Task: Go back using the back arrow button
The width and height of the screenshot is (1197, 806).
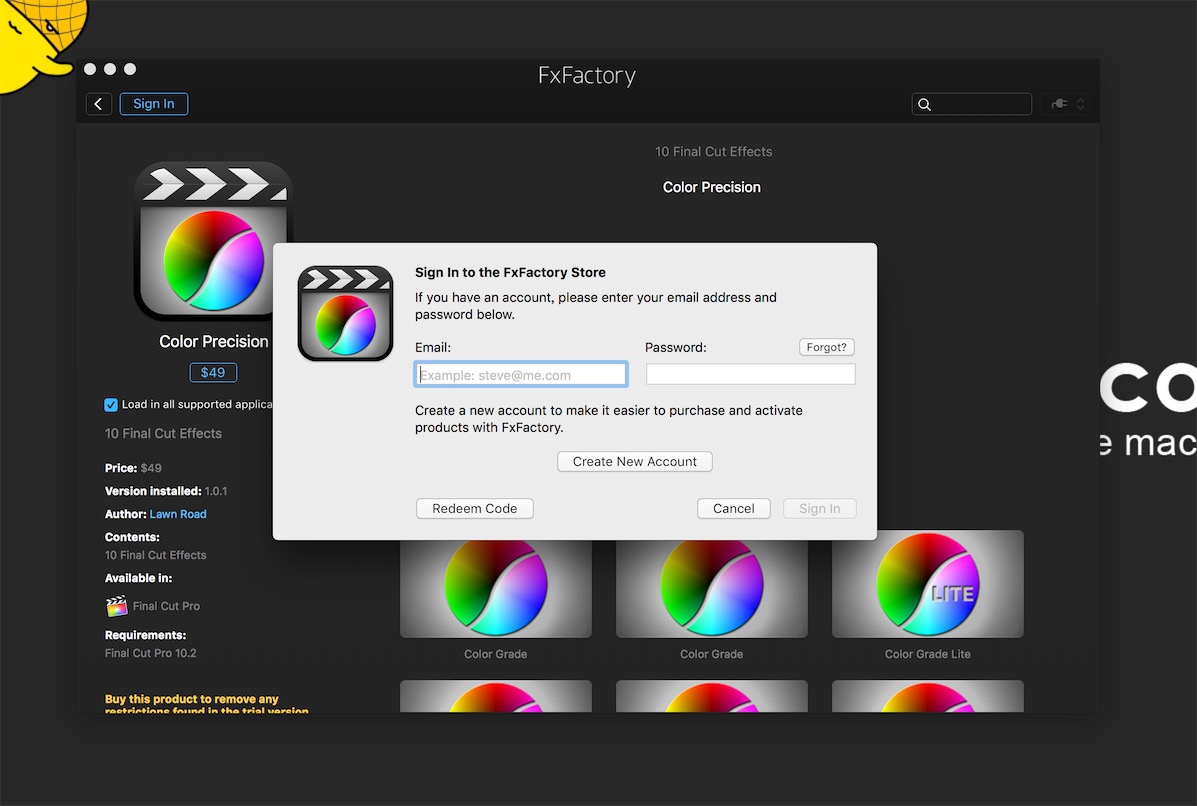Action: [x=98, y=104]
